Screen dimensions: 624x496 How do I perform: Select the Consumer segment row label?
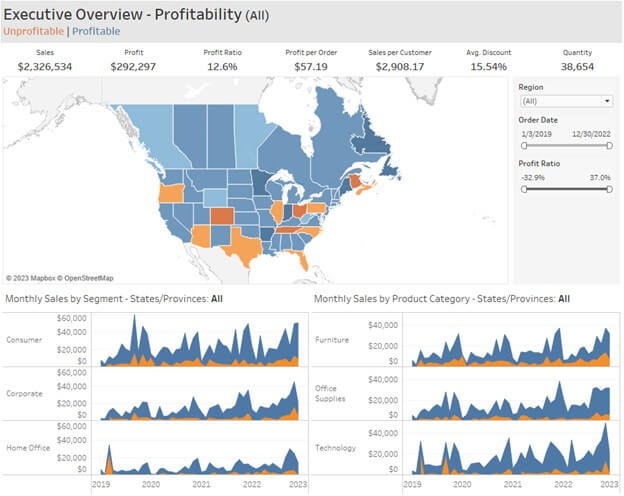click(x=24, y=340)
